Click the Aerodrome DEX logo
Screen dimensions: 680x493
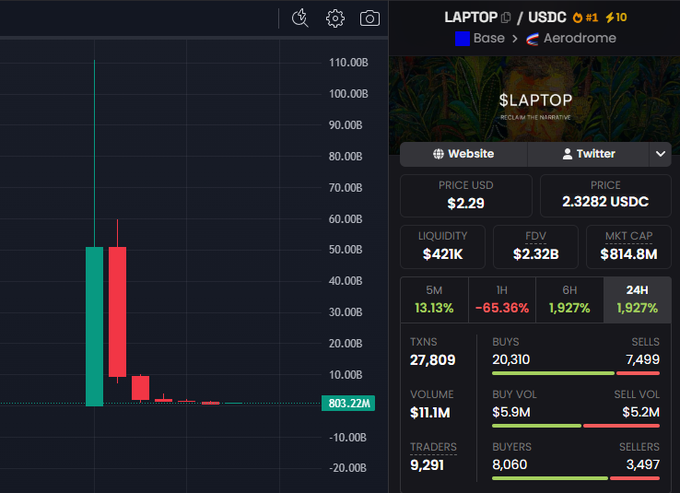coord(533,39)
